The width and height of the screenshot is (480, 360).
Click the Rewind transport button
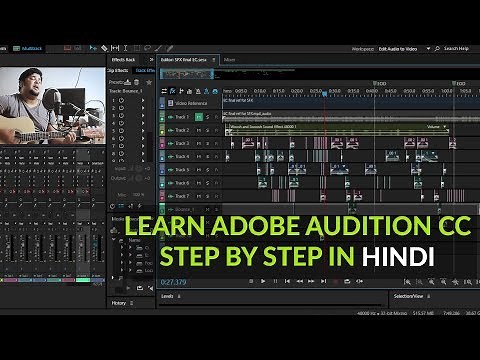pyautogui.click(x=300, y=281)
